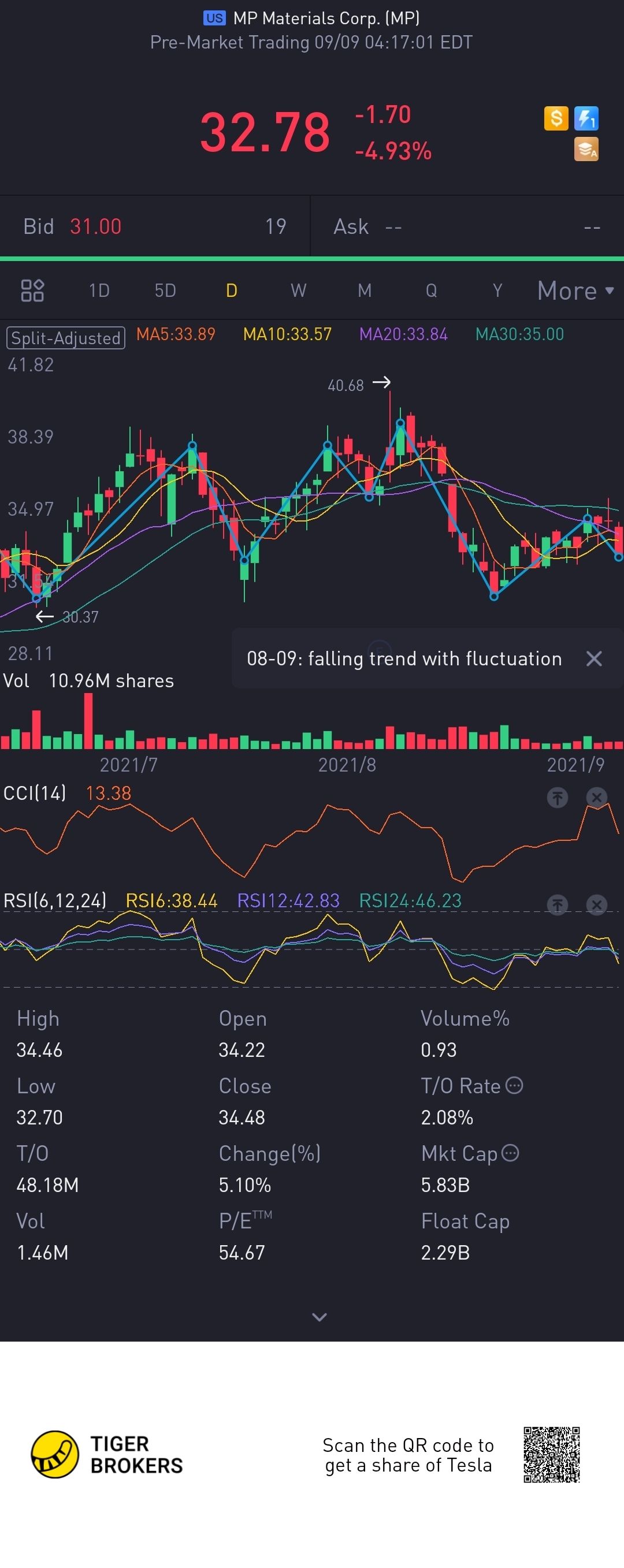Image resolution: width=624 pixels, height=1568 pixels.
Task: Tap the Float Cap value 2.29B
Action: coord(445,1253)
